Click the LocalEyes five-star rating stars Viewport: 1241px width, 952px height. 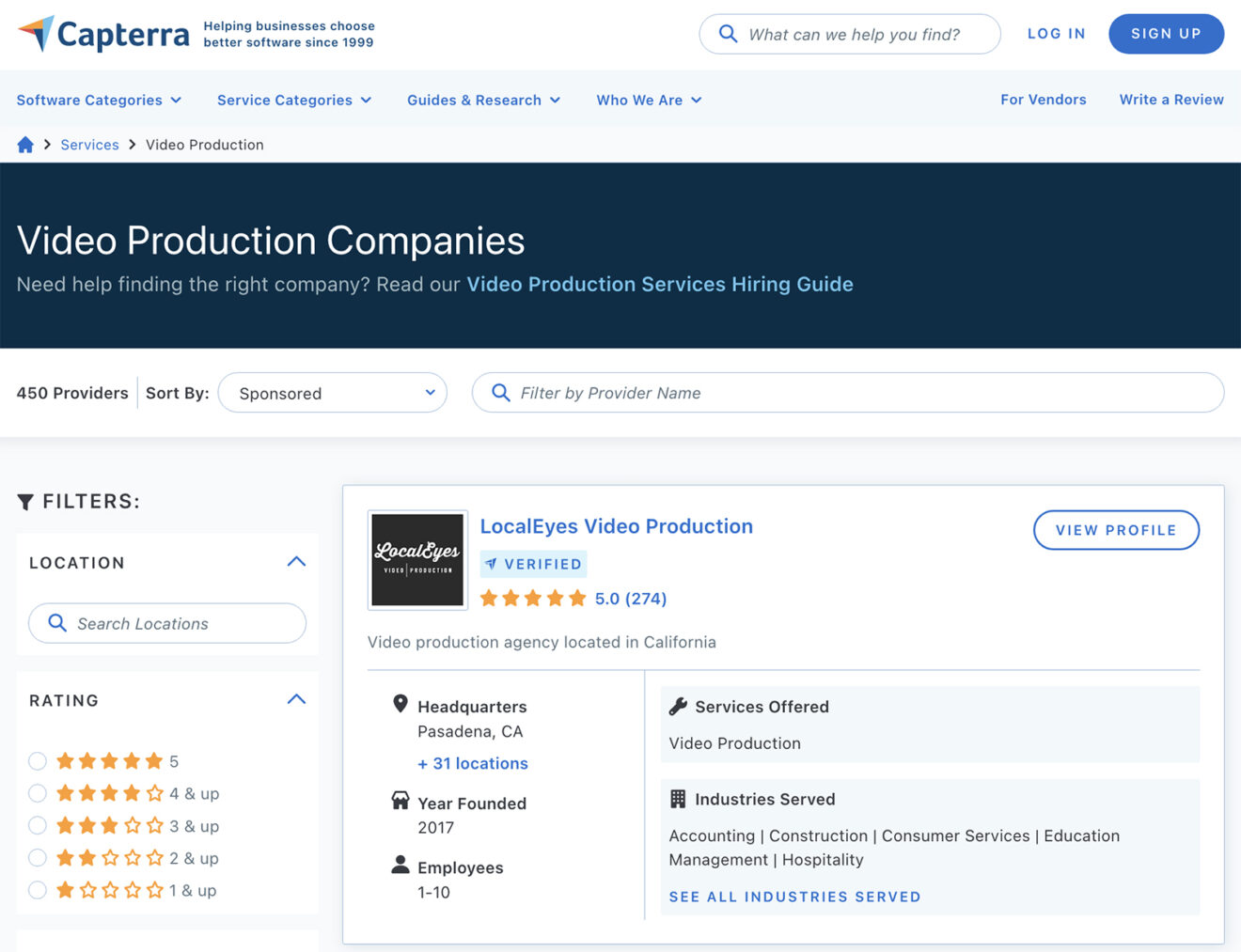pos(533,599)
